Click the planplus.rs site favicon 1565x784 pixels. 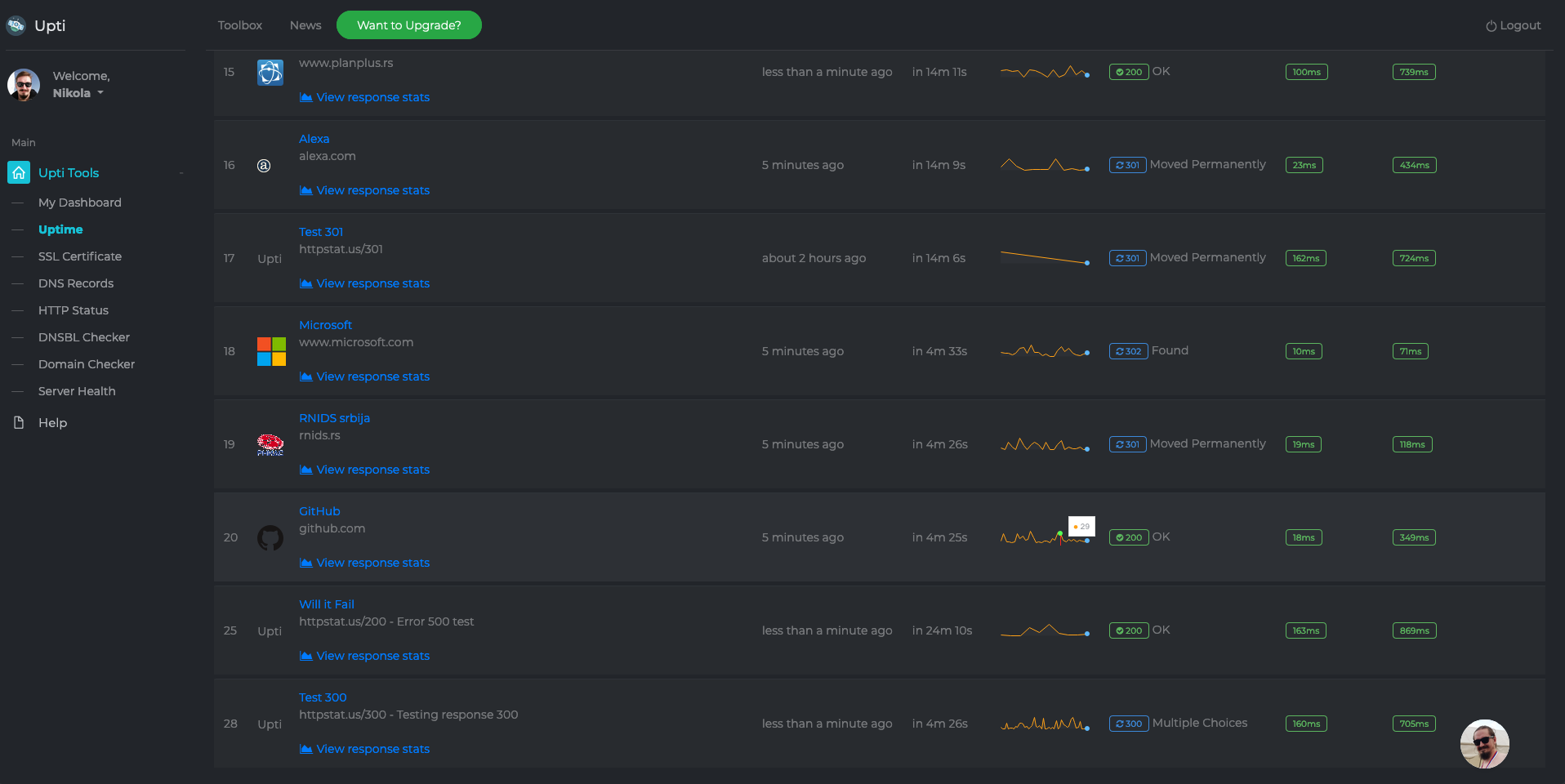tap(270, 73)
